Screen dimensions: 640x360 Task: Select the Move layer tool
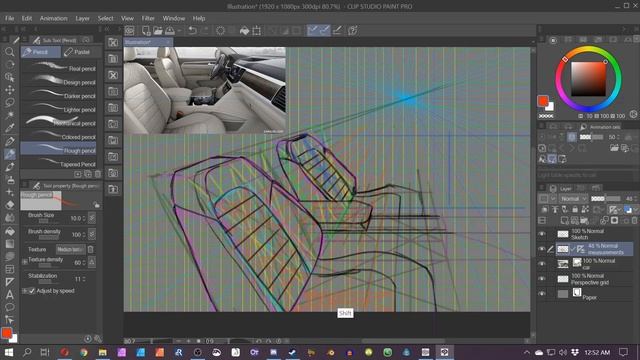(9, 90)
